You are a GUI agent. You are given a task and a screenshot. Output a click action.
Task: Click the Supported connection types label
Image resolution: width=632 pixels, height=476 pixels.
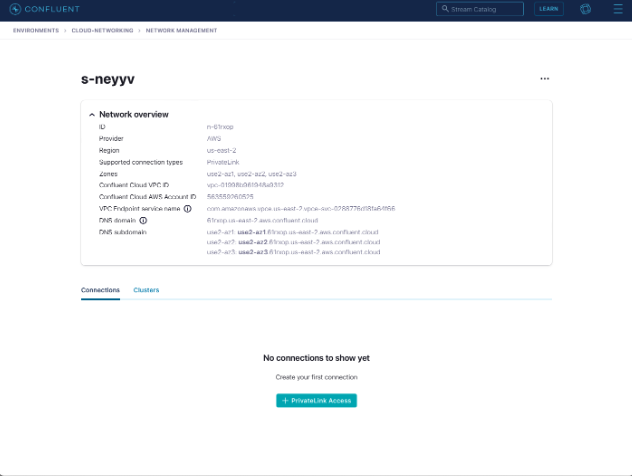tap(141, 162)
